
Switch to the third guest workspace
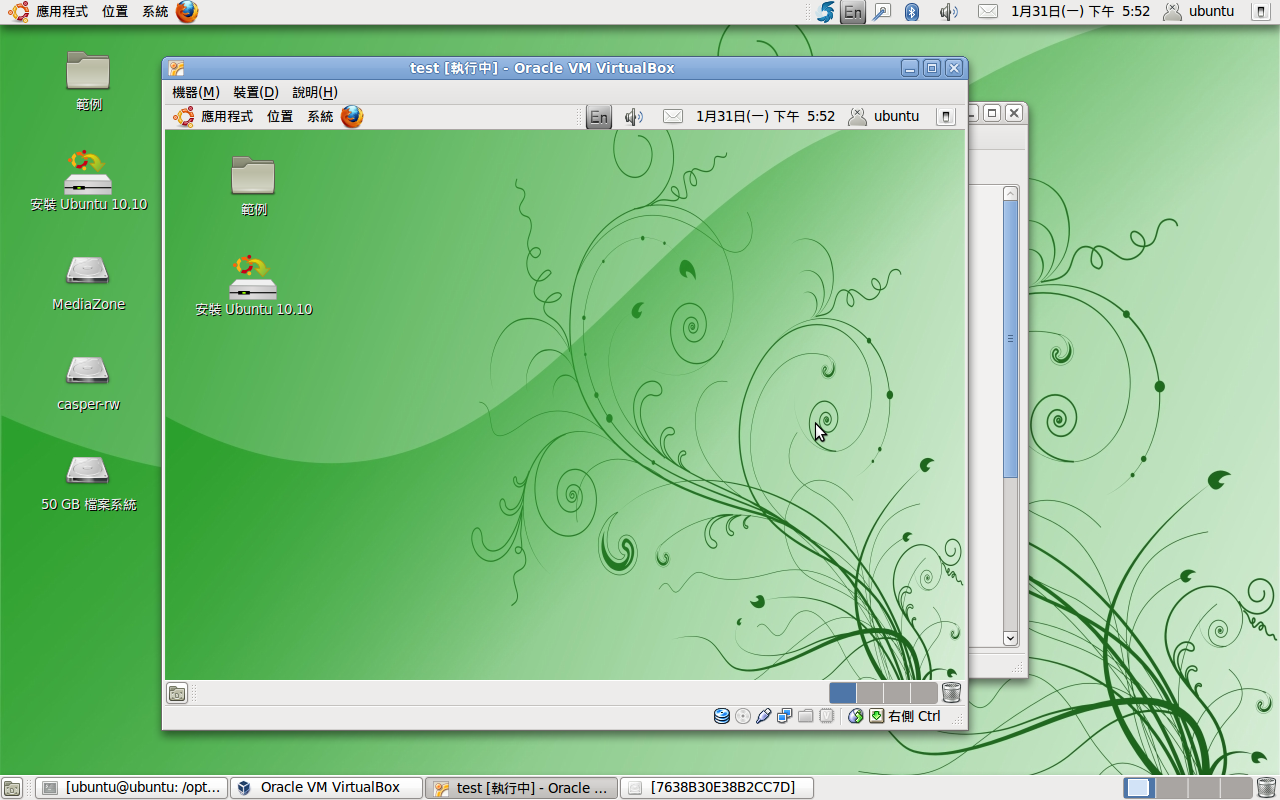[x=897, y=693]
